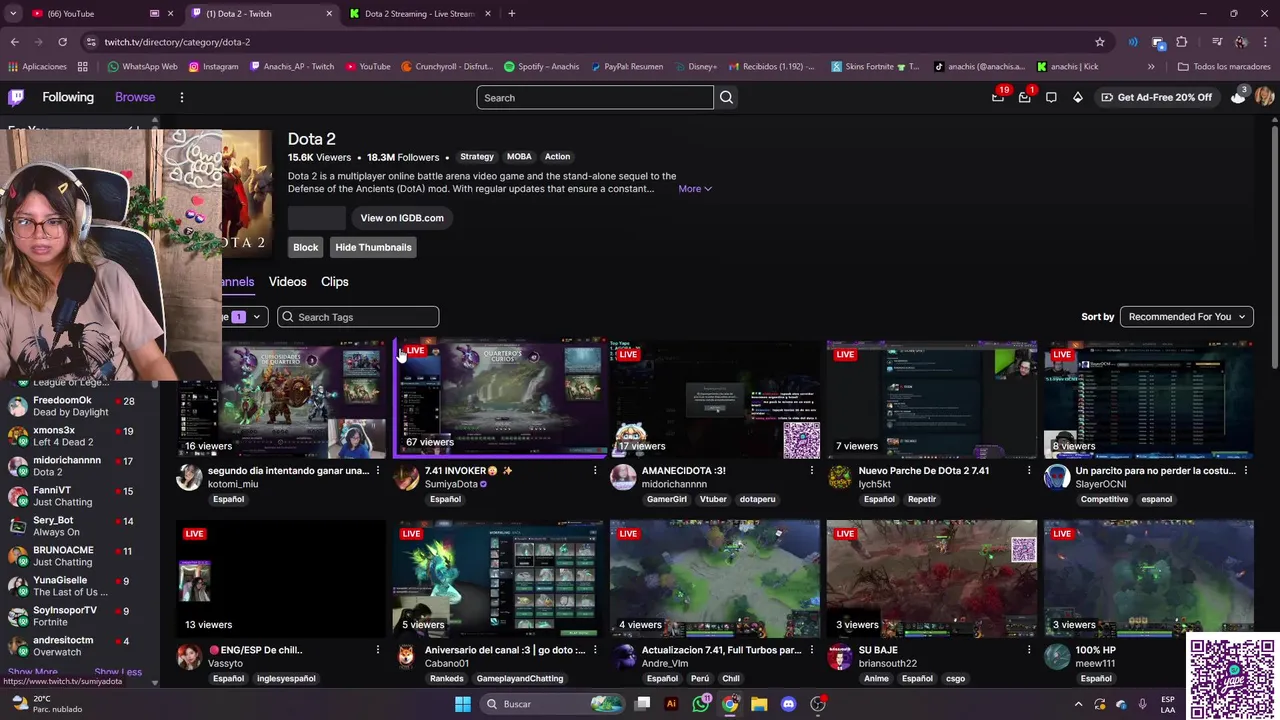Open the Whispers chat bubble icon
Screen dimensions: 1280x720
(1051, 97)
